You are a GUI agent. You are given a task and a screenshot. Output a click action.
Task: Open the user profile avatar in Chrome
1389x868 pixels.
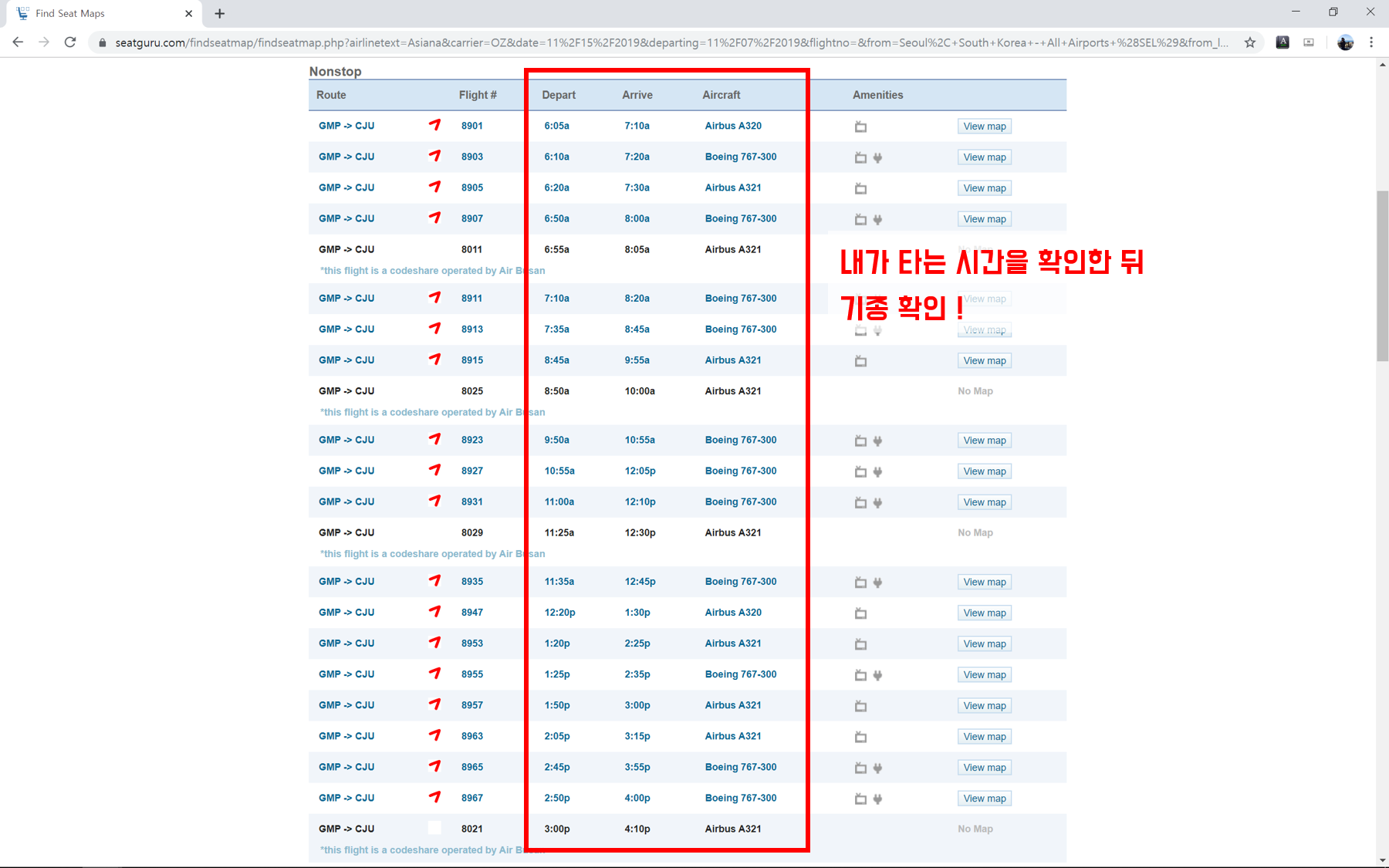click(1345, 42)
